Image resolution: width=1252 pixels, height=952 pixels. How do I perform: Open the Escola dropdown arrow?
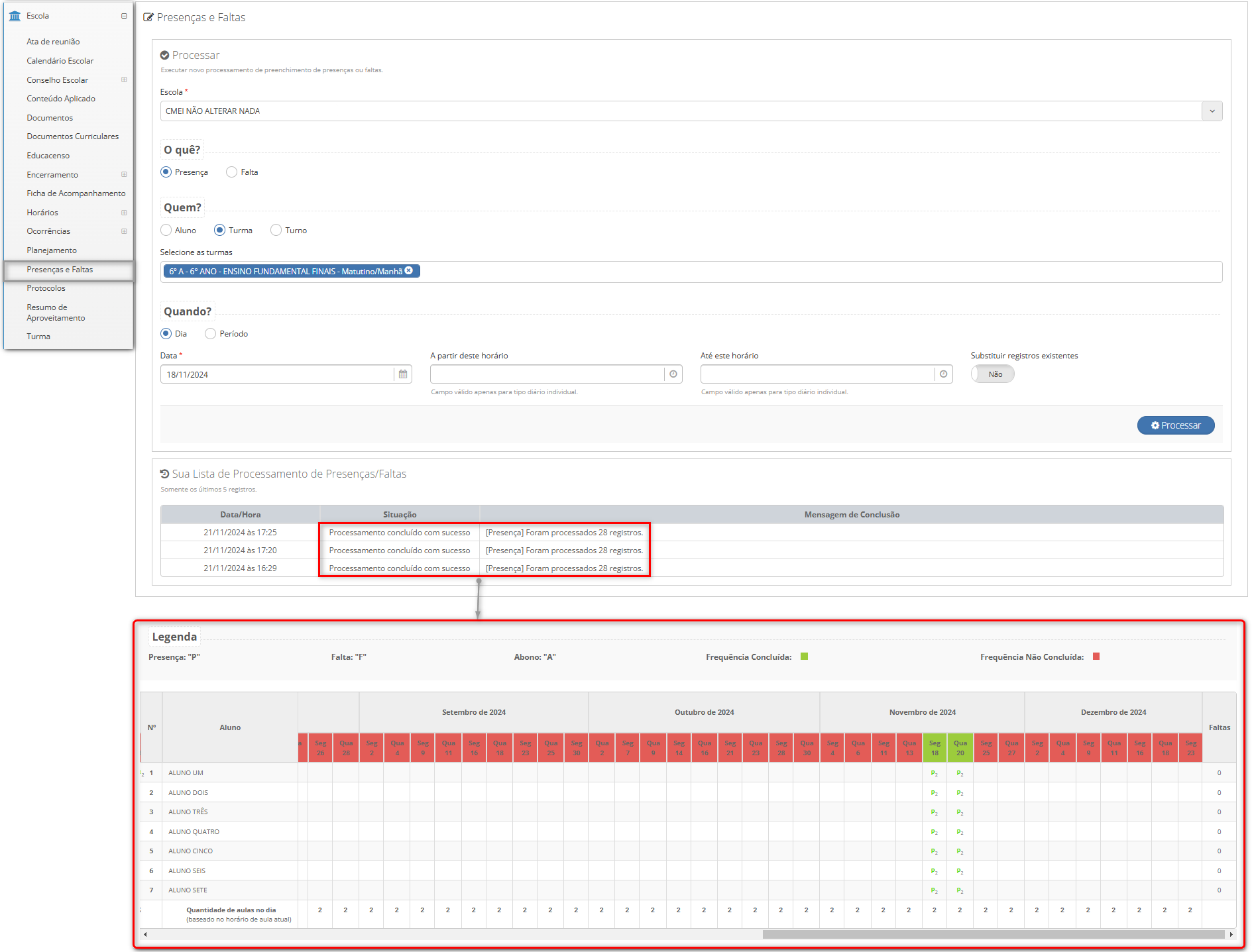pos(1212,111)
